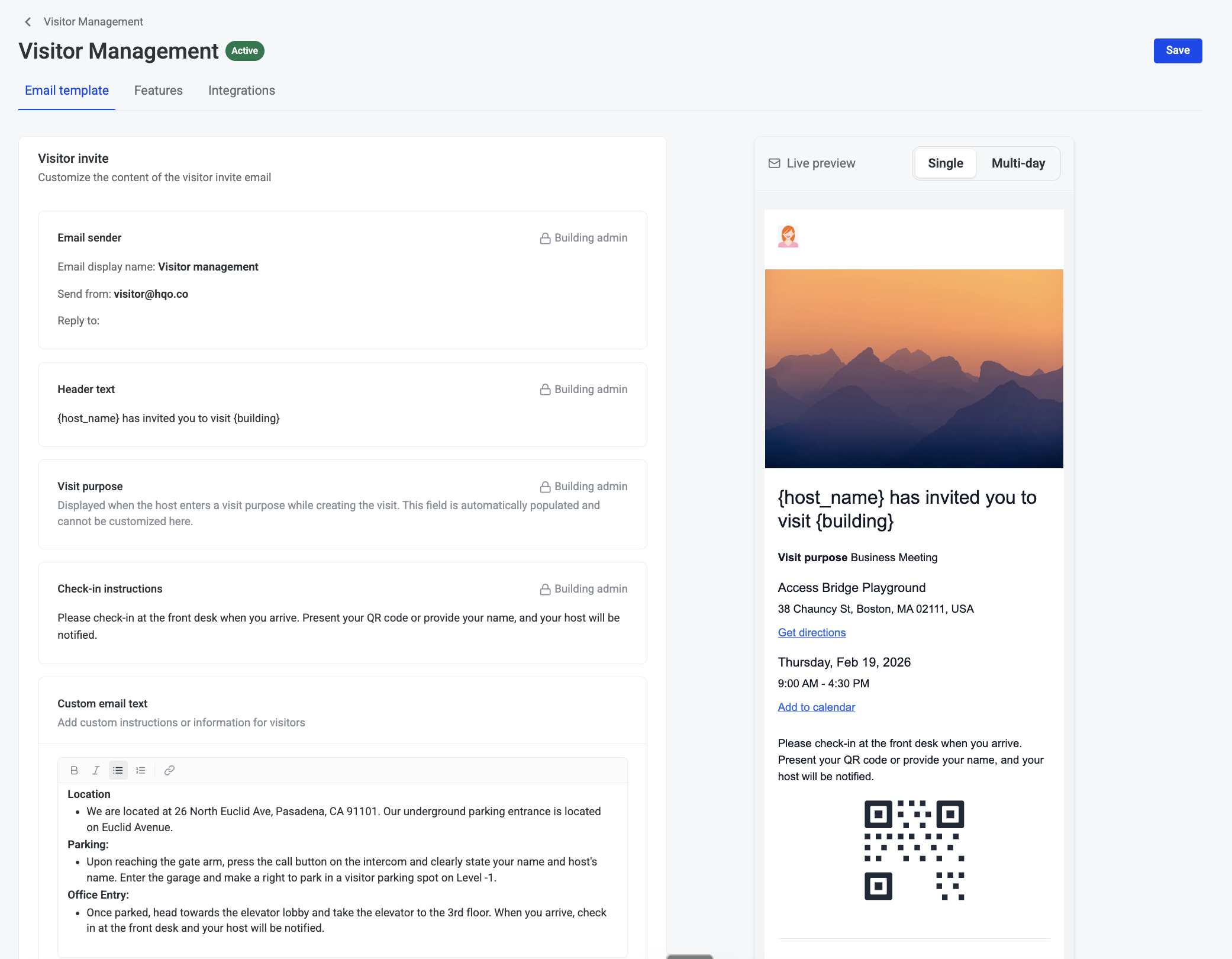Click the Office Entry: heading in editor

pyautogui.click(x=98, y=895)
